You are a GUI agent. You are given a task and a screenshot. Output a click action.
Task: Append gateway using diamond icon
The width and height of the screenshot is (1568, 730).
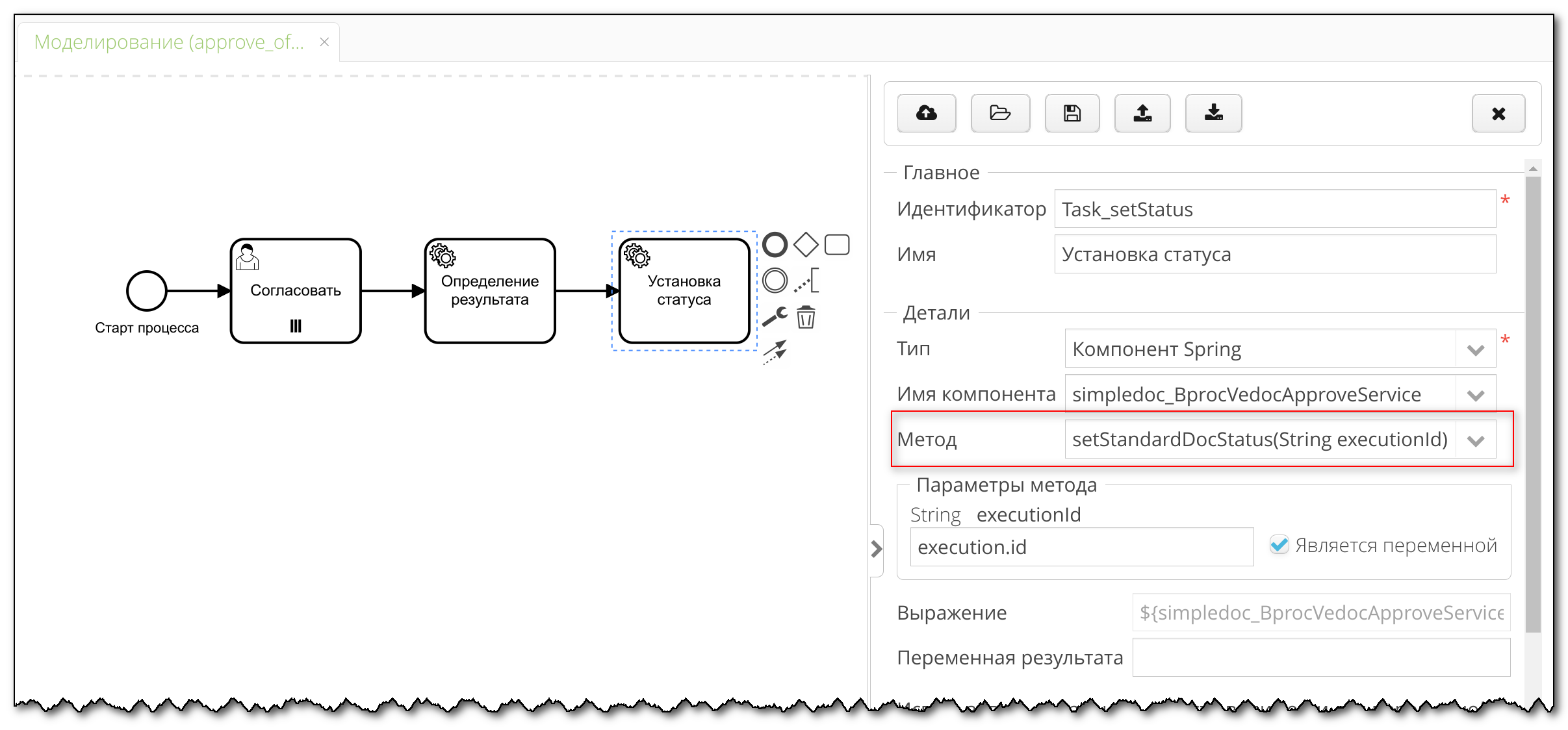coord(807,245)
